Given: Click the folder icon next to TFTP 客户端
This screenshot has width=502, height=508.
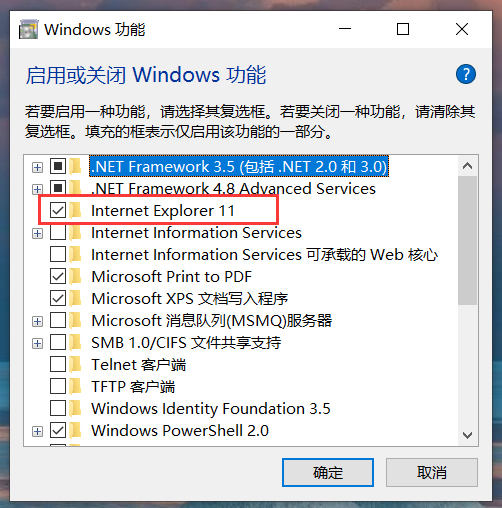Looking at the screenshot, I should (x=76, y=386).
